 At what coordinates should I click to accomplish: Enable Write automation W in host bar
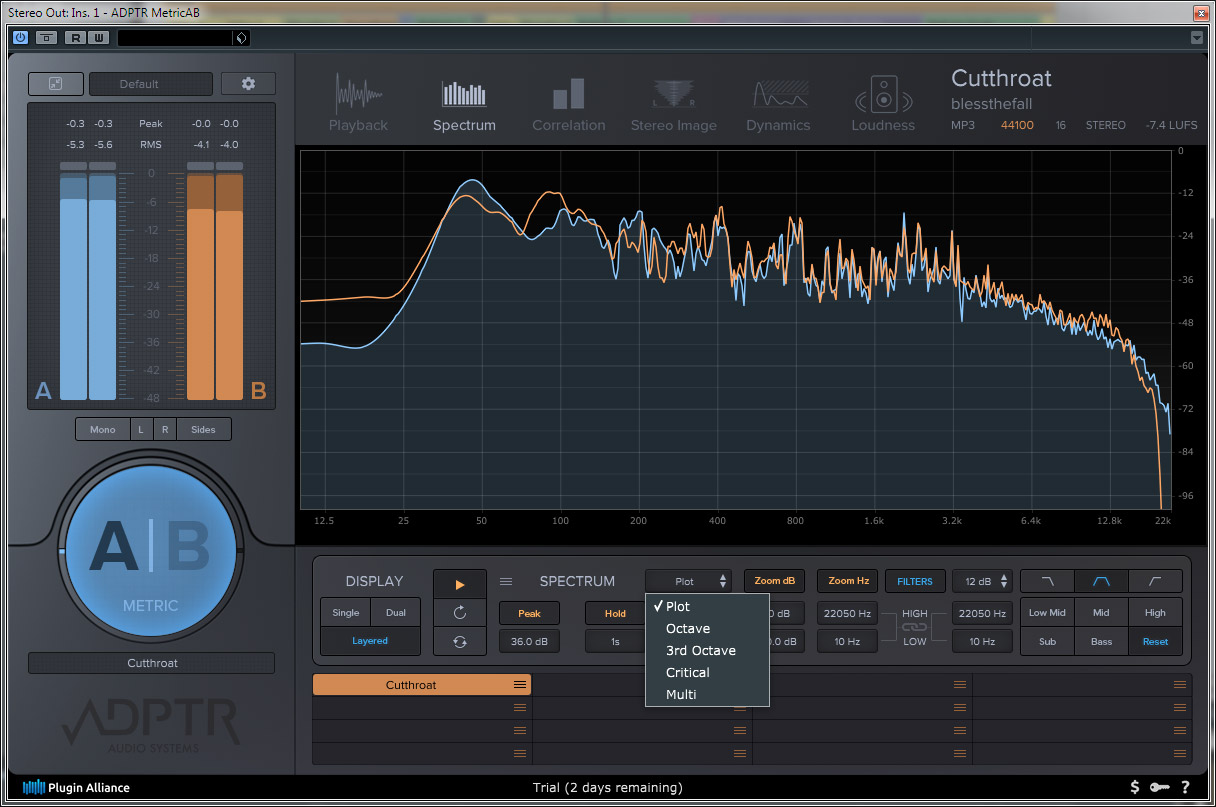pos(98,38)
